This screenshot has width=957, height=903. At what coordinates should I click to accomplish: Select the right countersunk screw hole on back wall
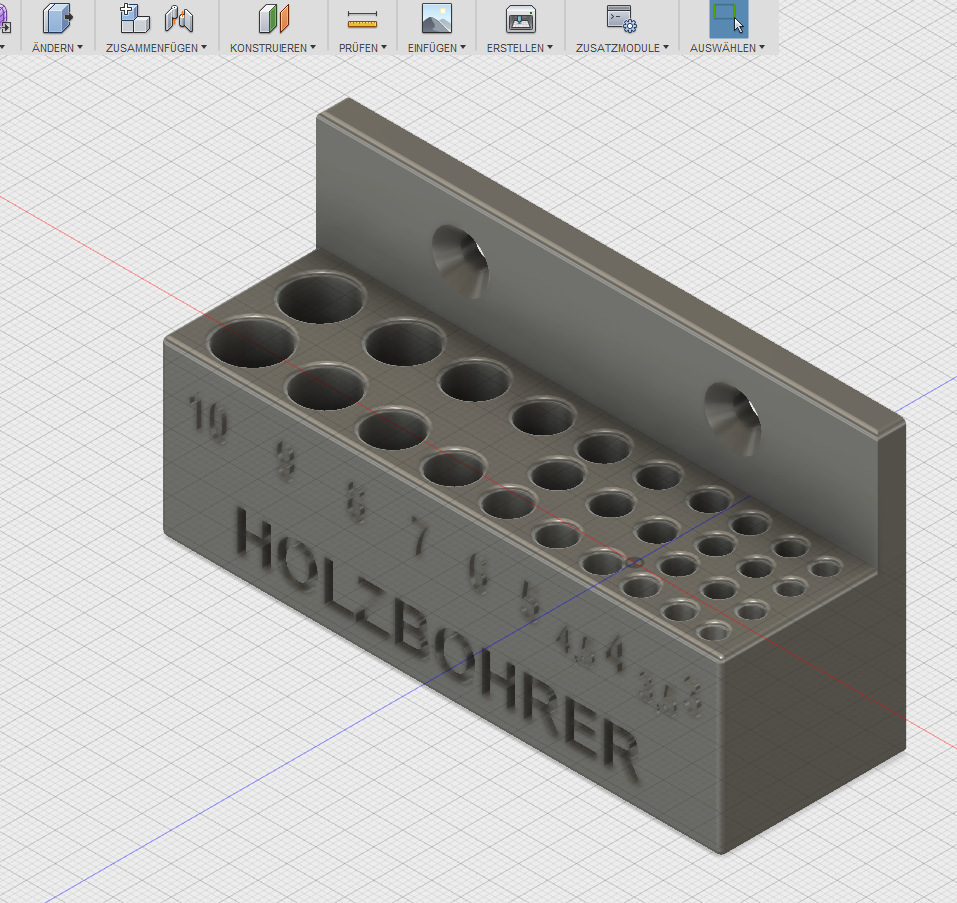pos(733,419)
